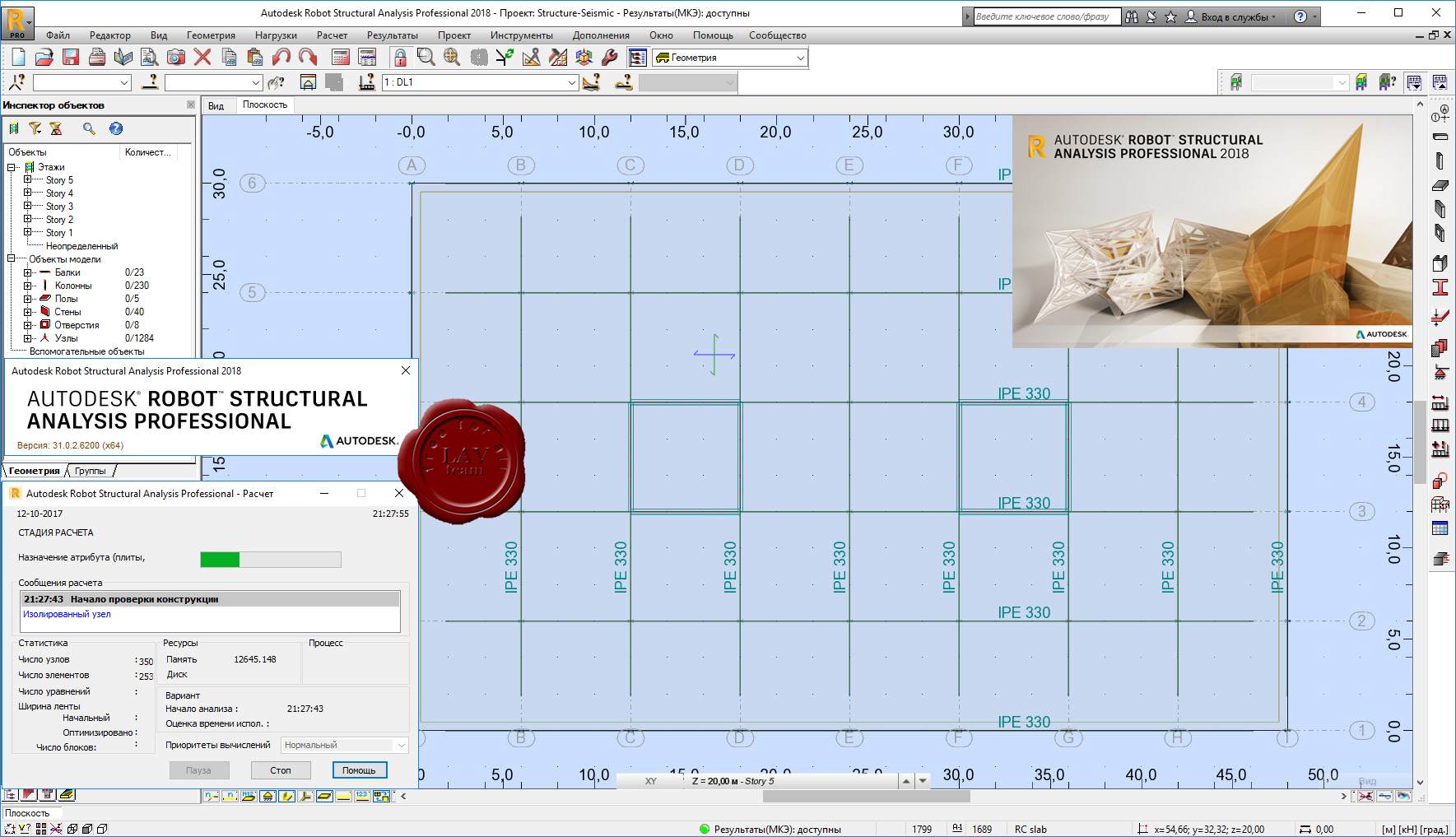Open bar selection query icon
Image resolution: width=1456 pixels, height=837 pixels.
pyautogui.click(x=150, y=82)
